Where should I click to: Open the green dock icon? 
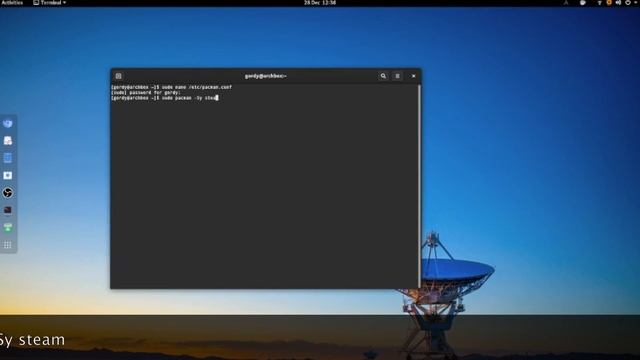coord(8,227)
